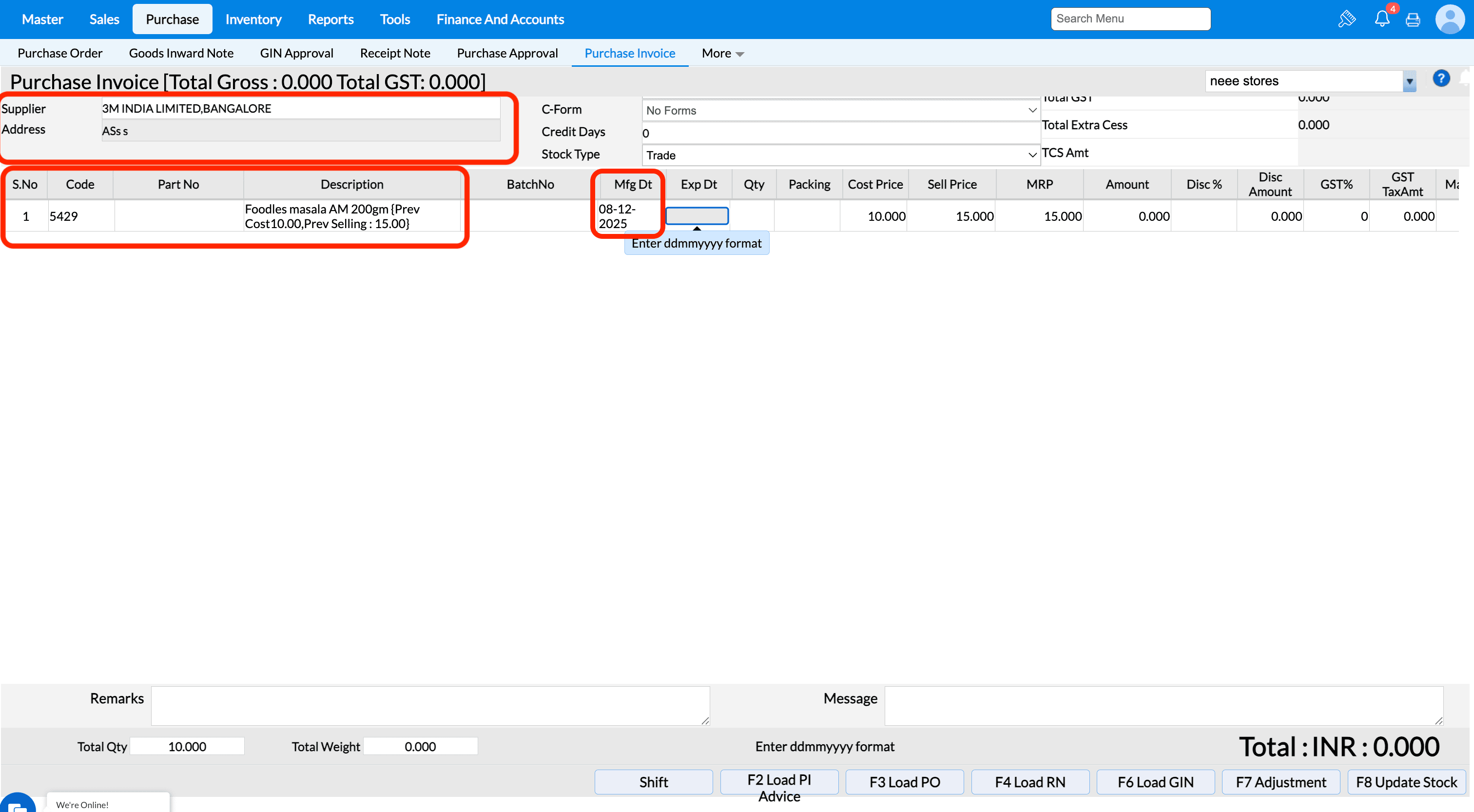
Task: Open the Inventory menu
Action: coord(253,19)
